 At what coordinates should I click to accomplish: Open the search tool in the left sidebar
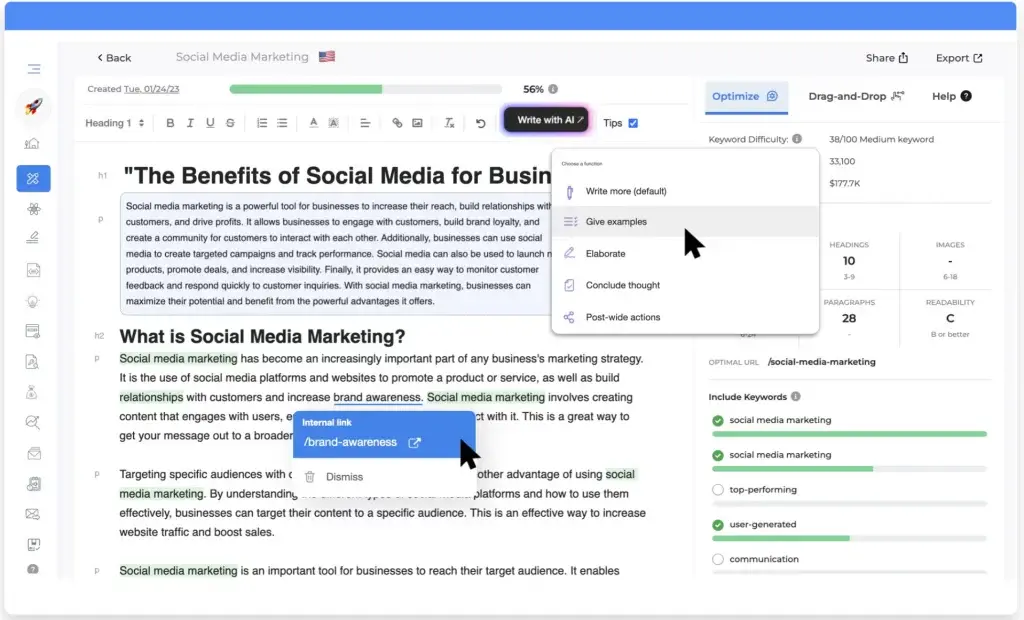(x=33, y=423)
